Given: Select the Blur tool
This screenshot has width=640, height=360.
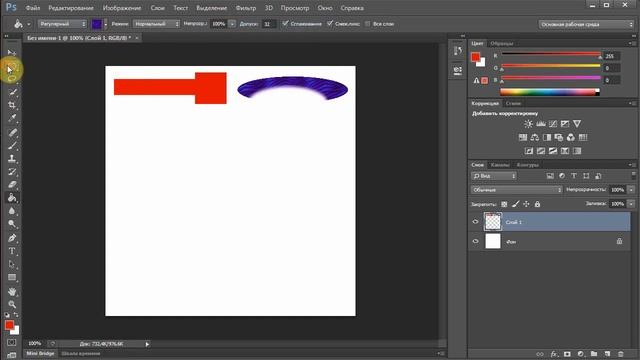Looking at the screenshot, I should pyautogui.click(x=12, y=211).
